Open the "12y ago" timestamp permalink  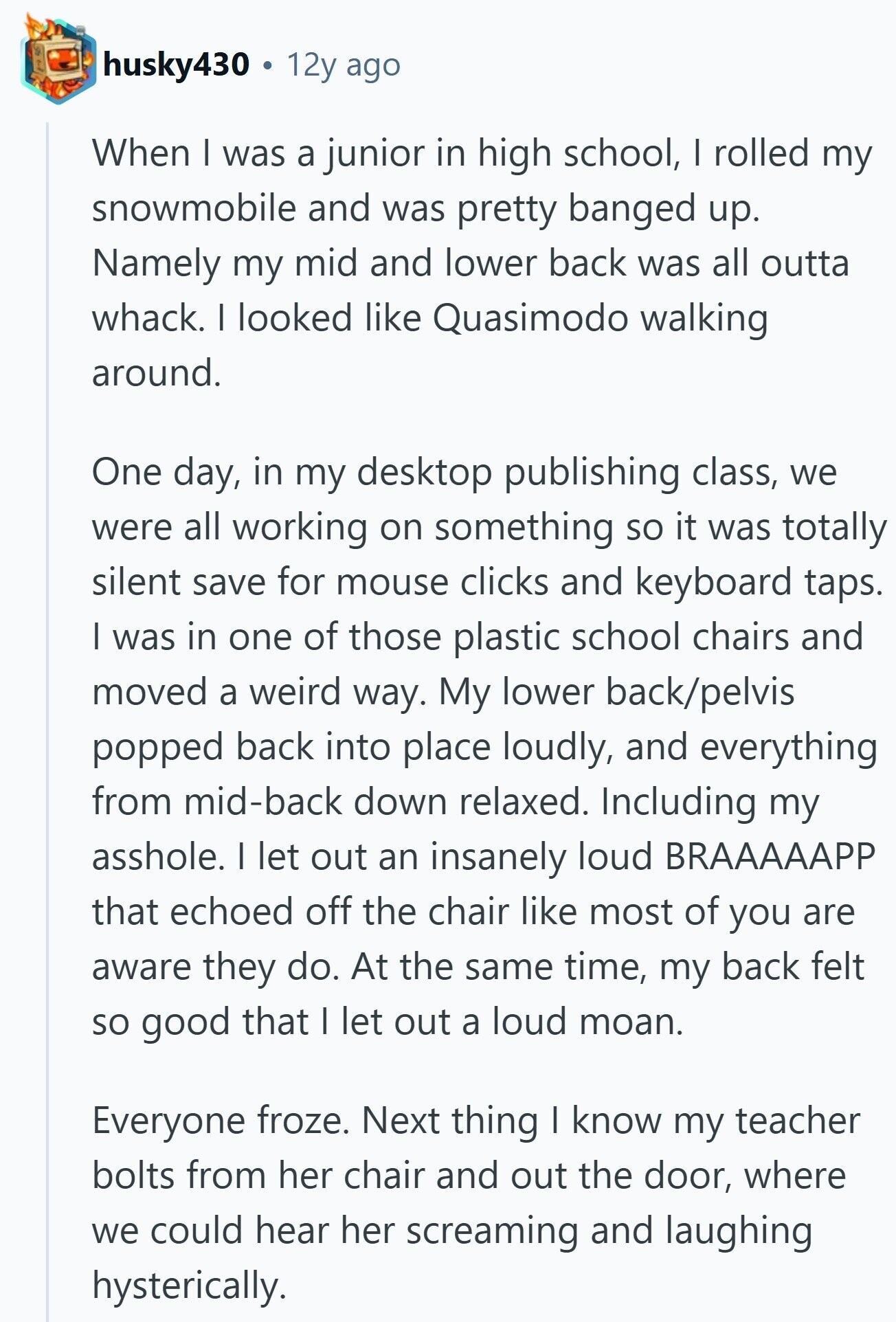click(x=344, y=65)
